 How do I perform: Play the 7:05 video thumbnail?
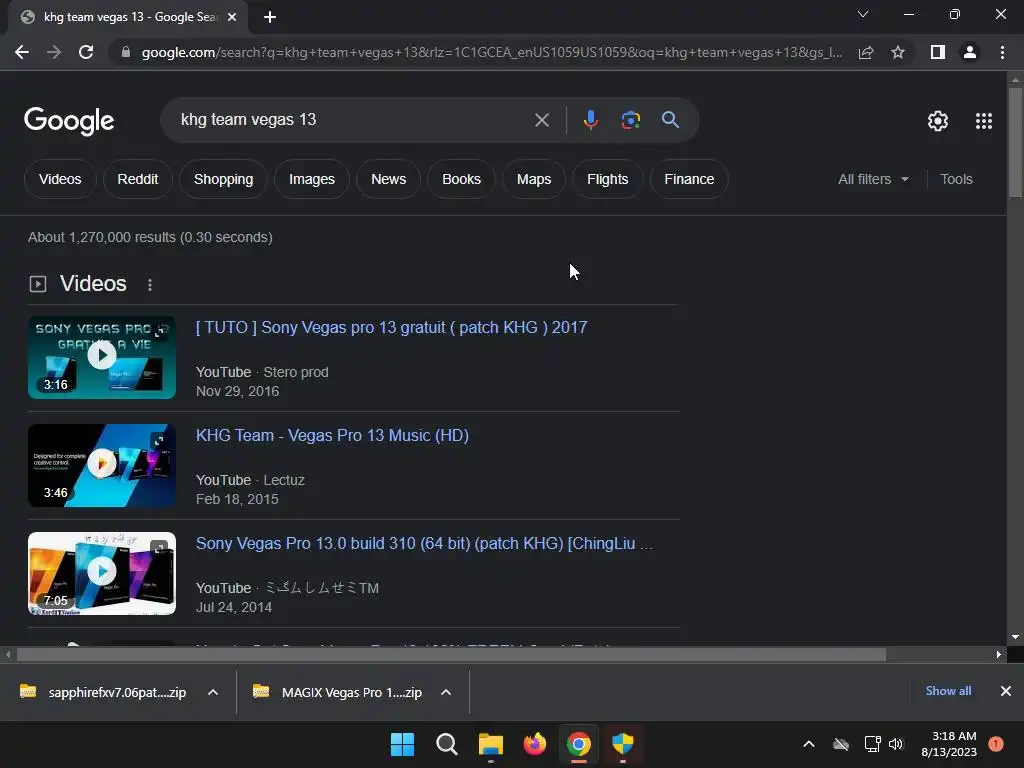(102, 573)
